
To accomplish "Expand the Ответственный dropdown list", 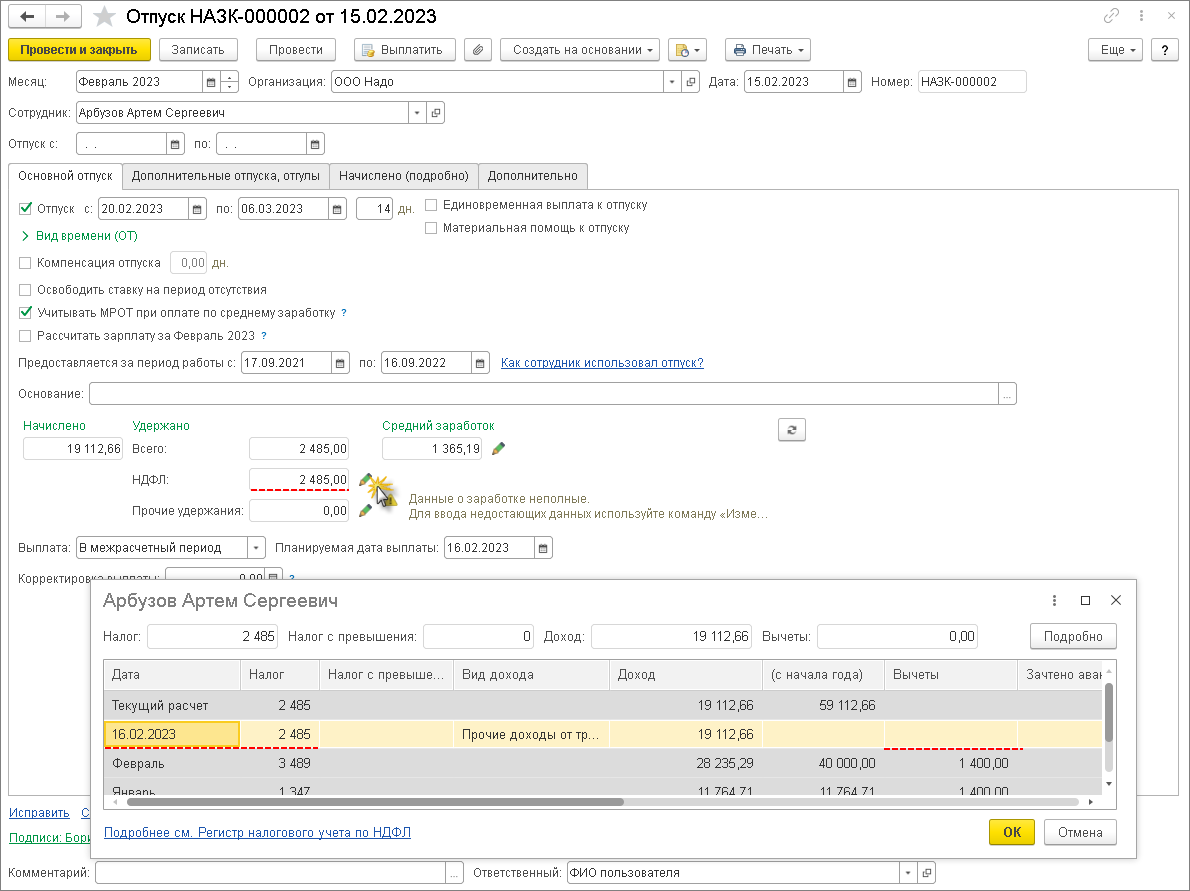I will 908,873.
